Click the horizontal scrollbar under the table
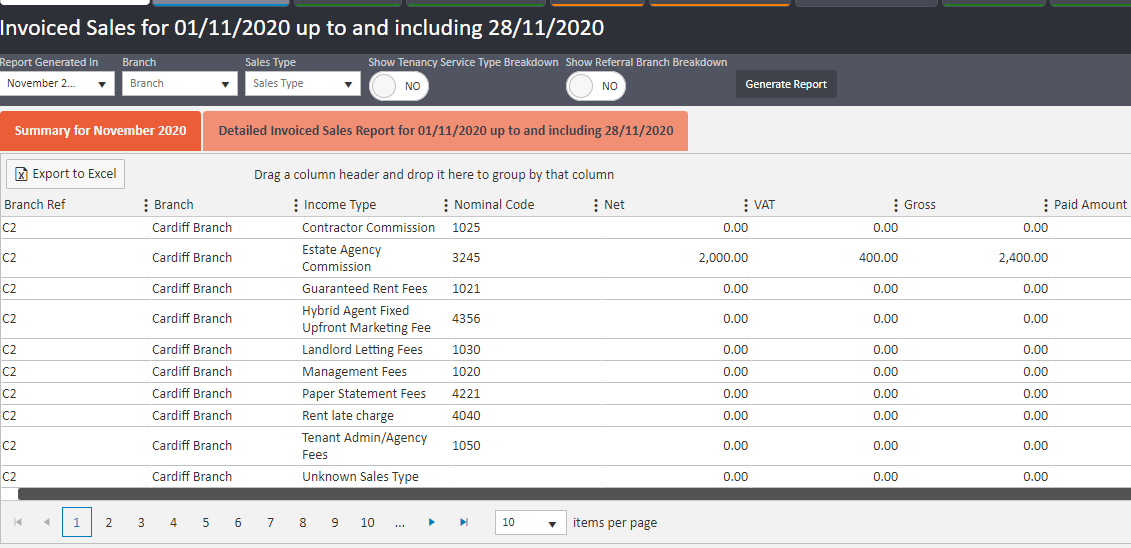Viewport: 1131px width, 548px height. [570, 493]
